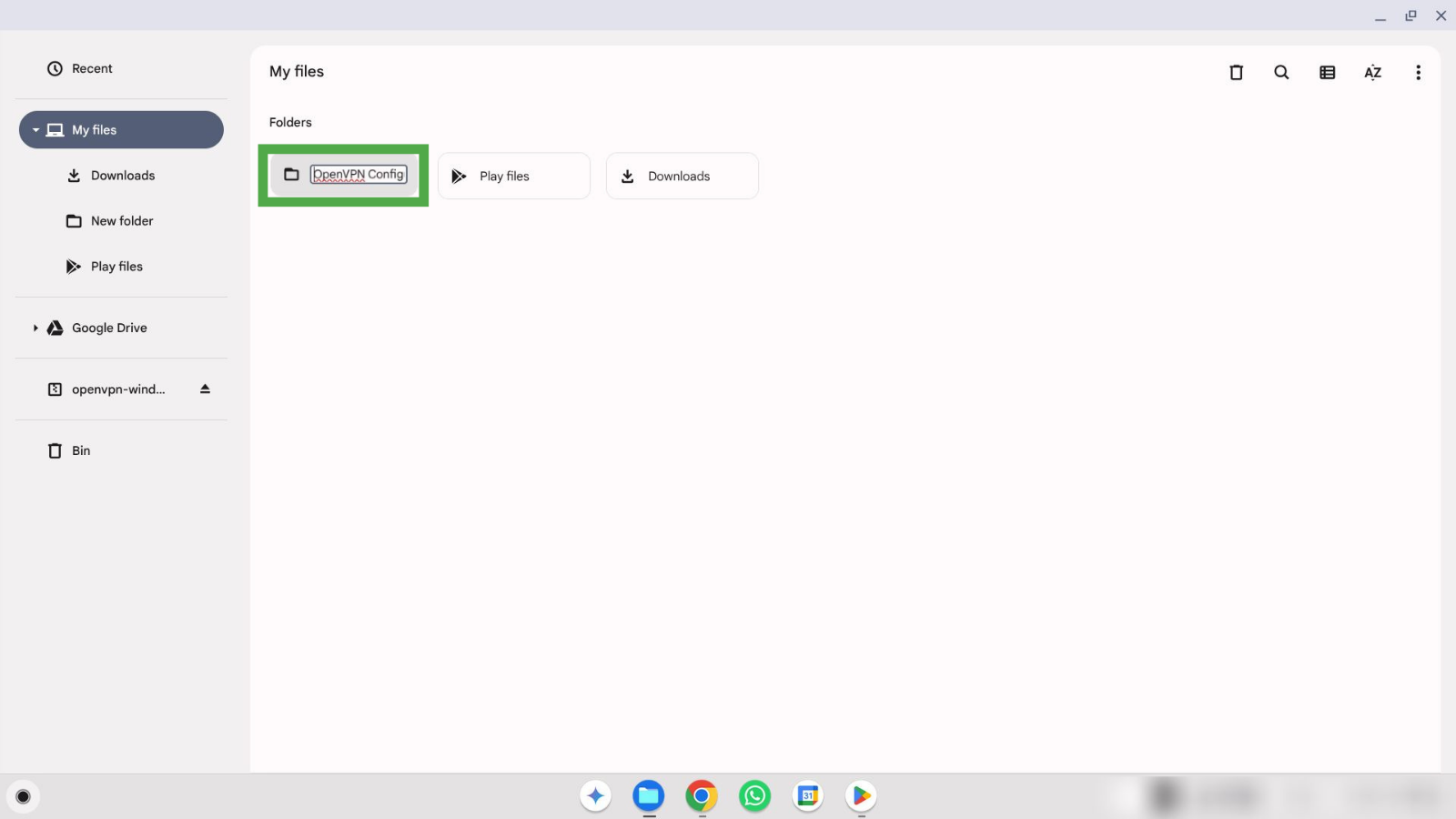1456x819 pixels.
Task: Launch WhatsApp from the shelf
Action: tap(754, 796)
